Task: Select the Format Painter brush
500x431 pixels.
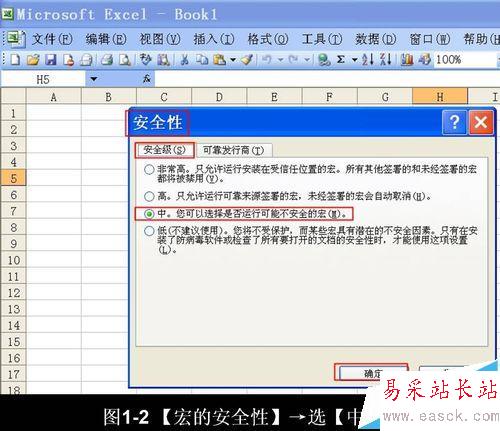Action: pyautogui.click(x=247, y=60)
